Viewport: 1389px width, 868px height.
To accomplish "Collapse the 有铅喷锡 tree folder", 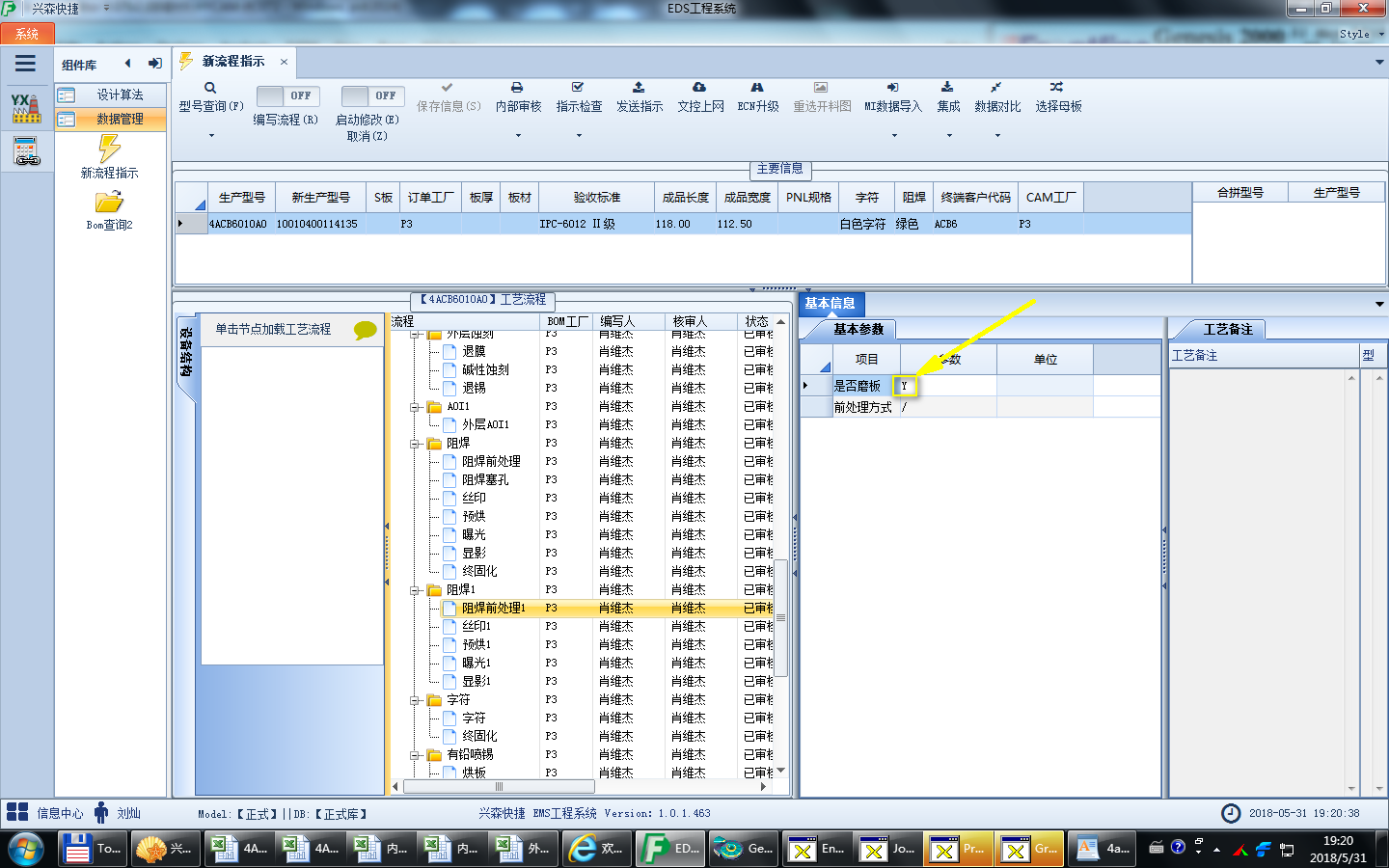I will [x=415, y=755].
